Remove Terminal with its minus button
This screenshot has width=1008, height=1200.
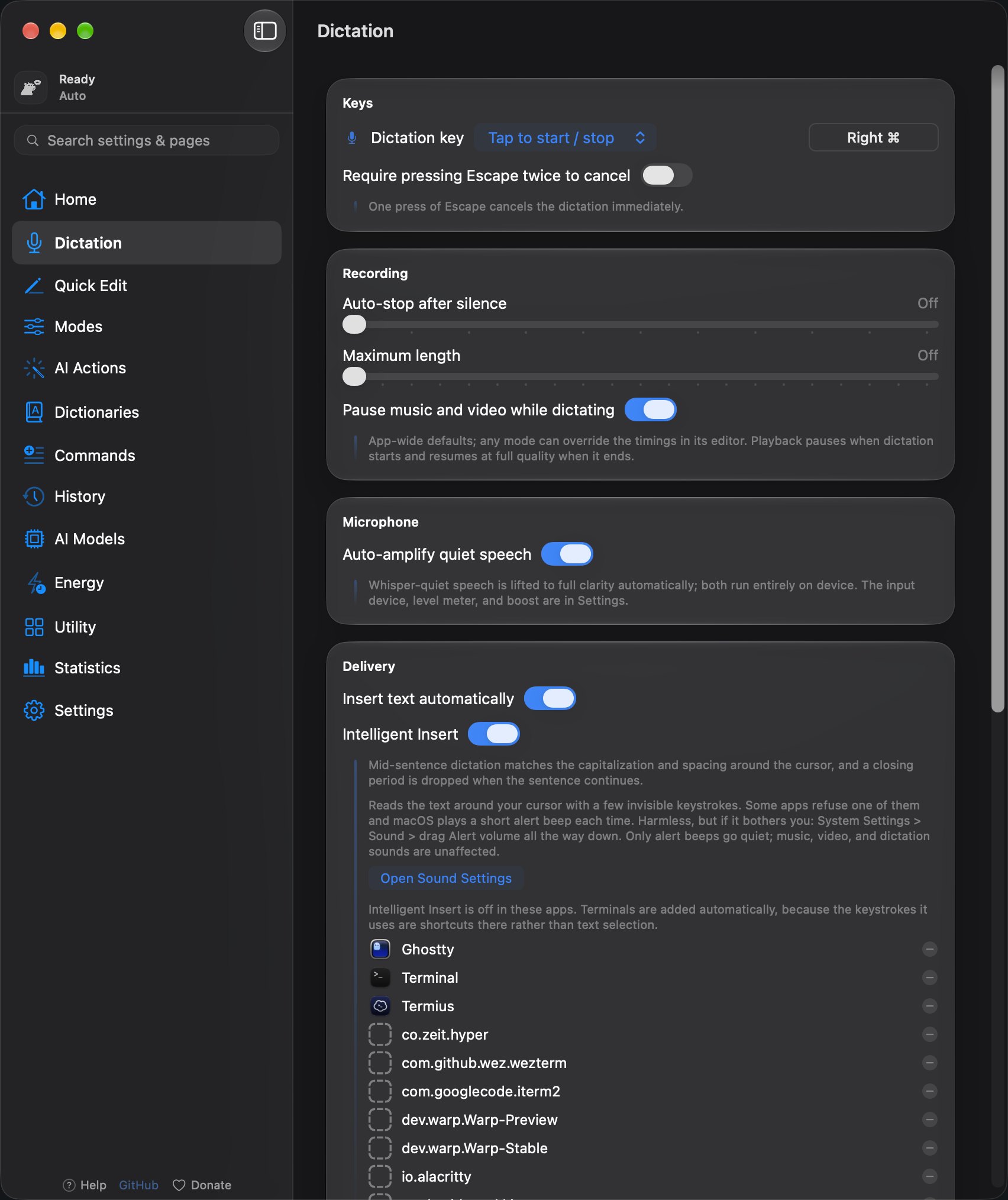(930, 978)
